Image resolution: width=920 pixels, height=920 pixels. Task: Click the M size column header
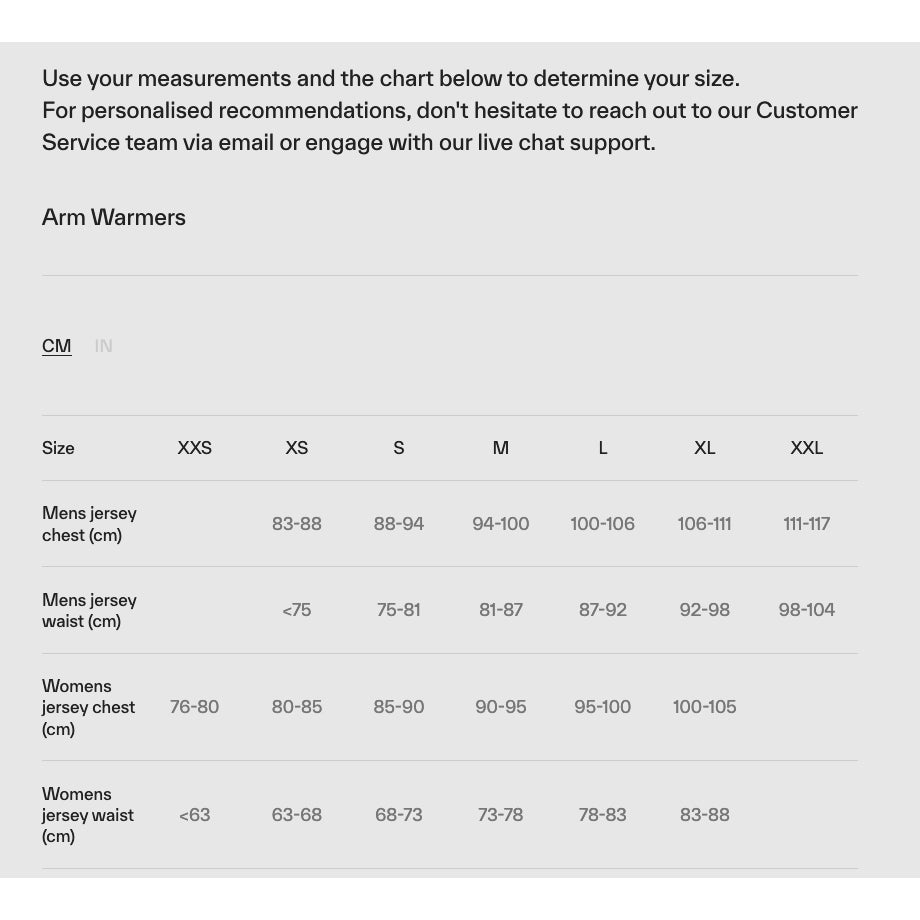(501, 448)
